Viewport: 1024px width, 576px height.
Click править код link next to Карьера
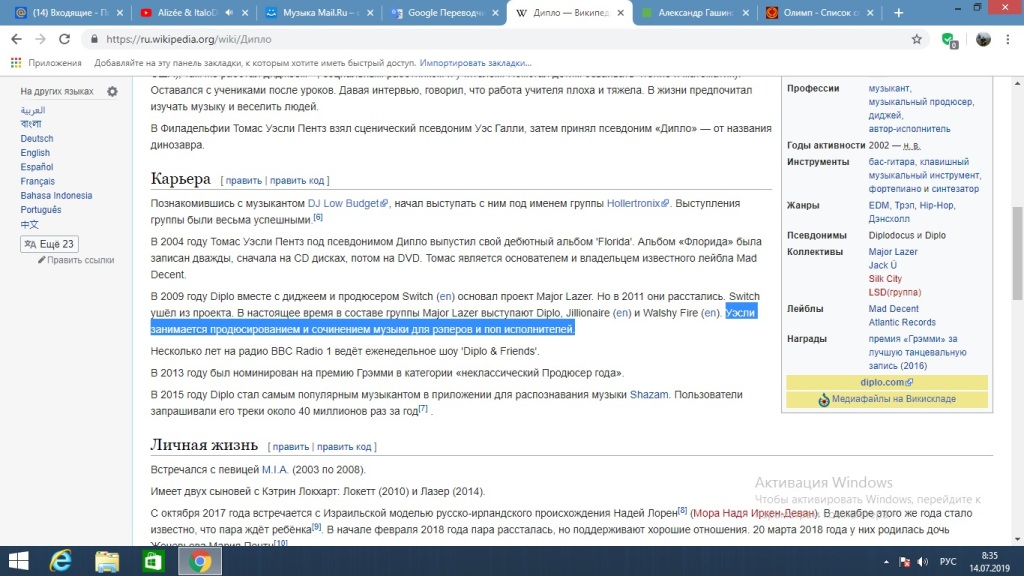297,180
